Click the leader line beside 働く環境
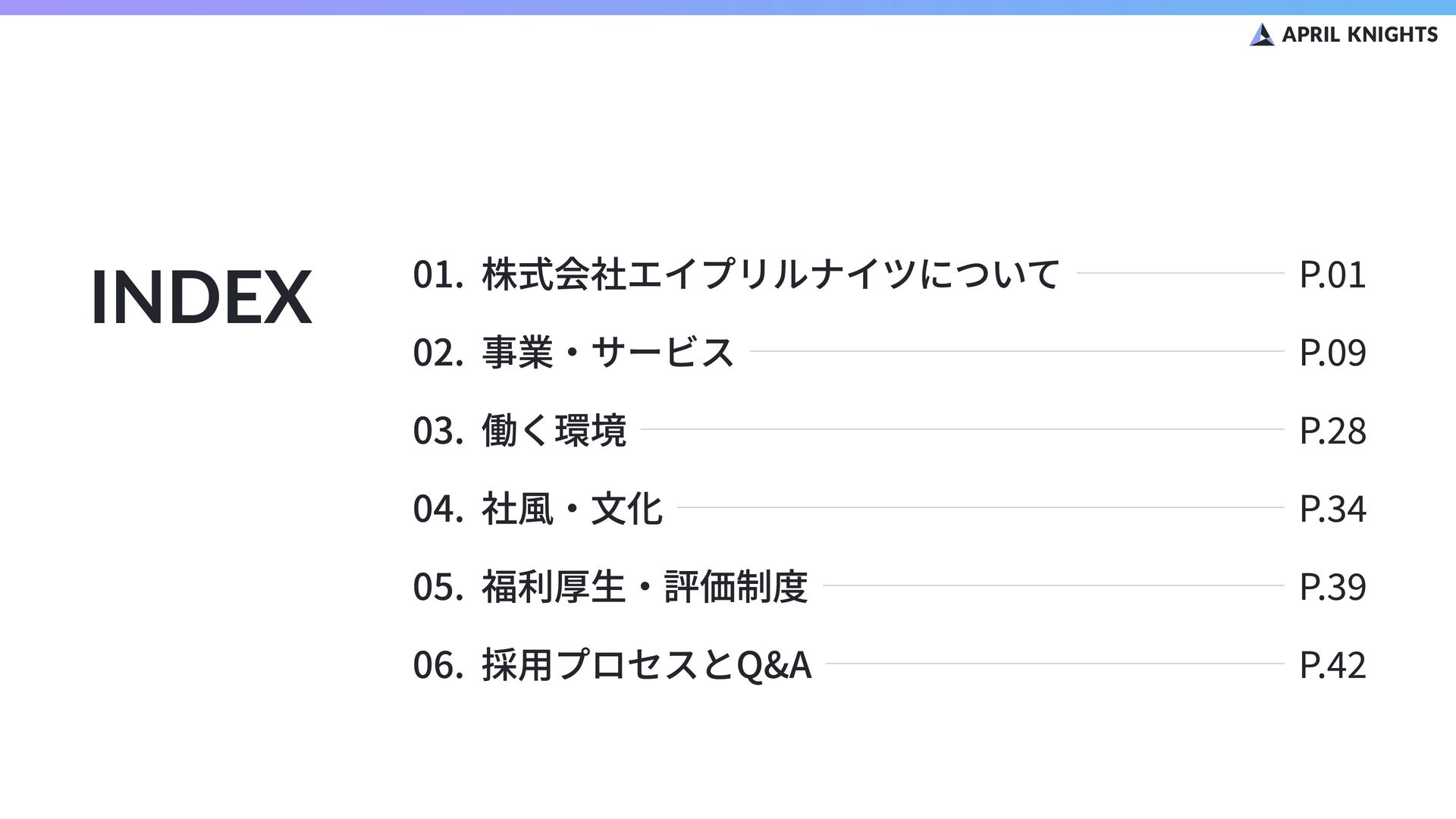 [962, 429]
